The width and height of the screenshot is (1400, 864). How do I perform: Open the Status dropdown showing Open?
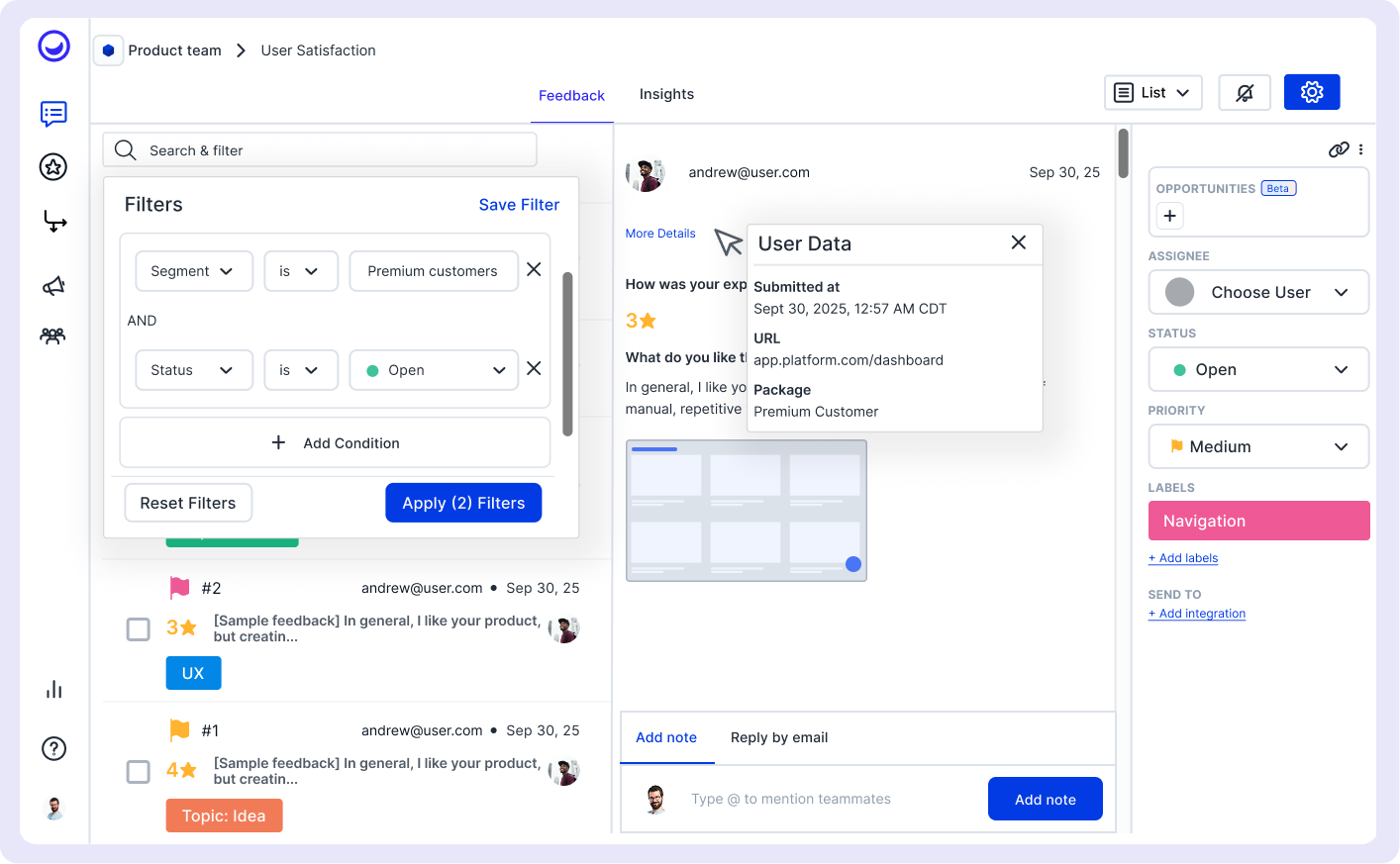pyautogui.click(x=1258, y=369)
